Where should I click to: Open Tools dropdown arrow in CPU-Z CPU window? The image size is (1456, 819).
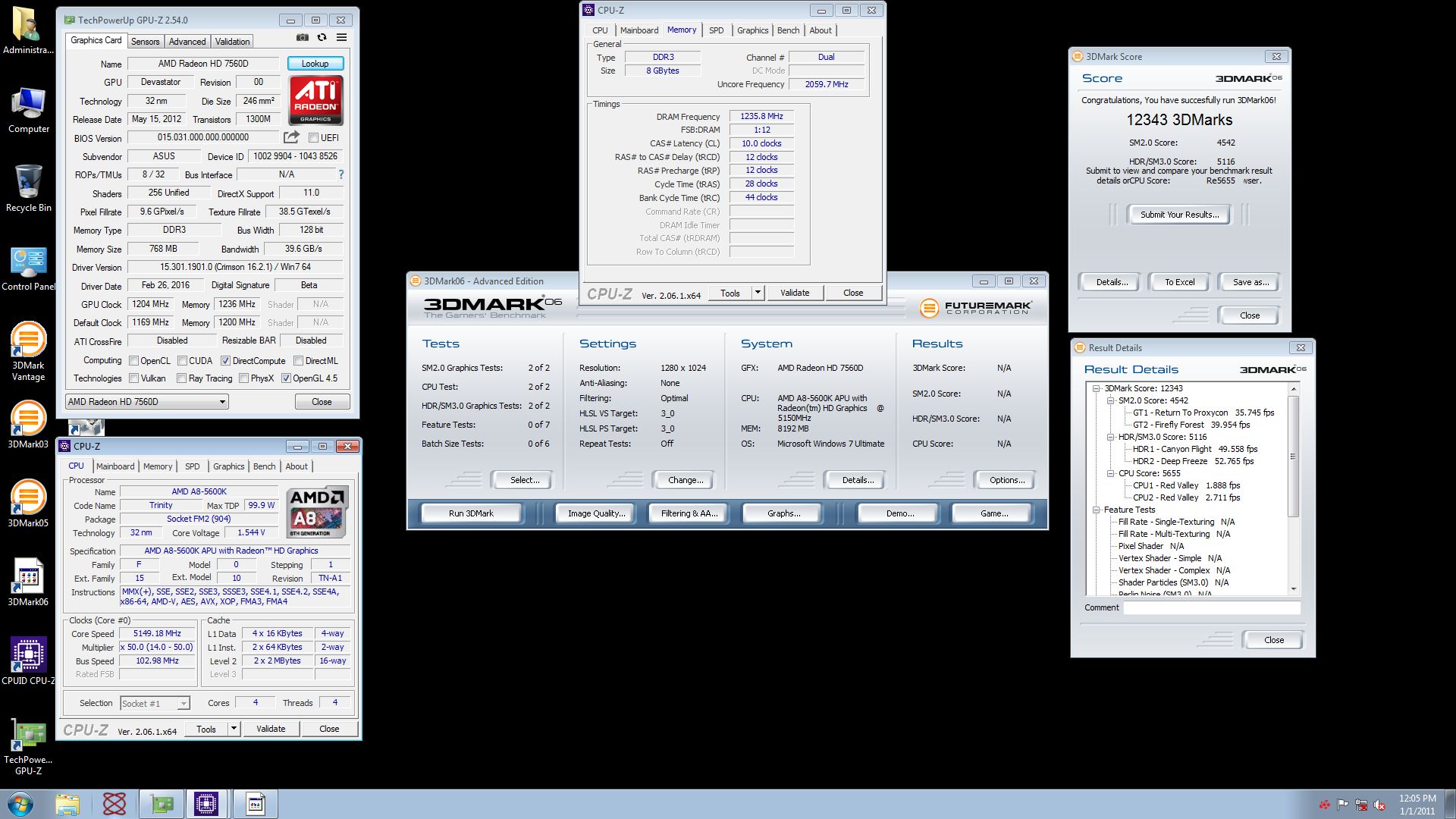pyautogui.click(x=234, y=729)
